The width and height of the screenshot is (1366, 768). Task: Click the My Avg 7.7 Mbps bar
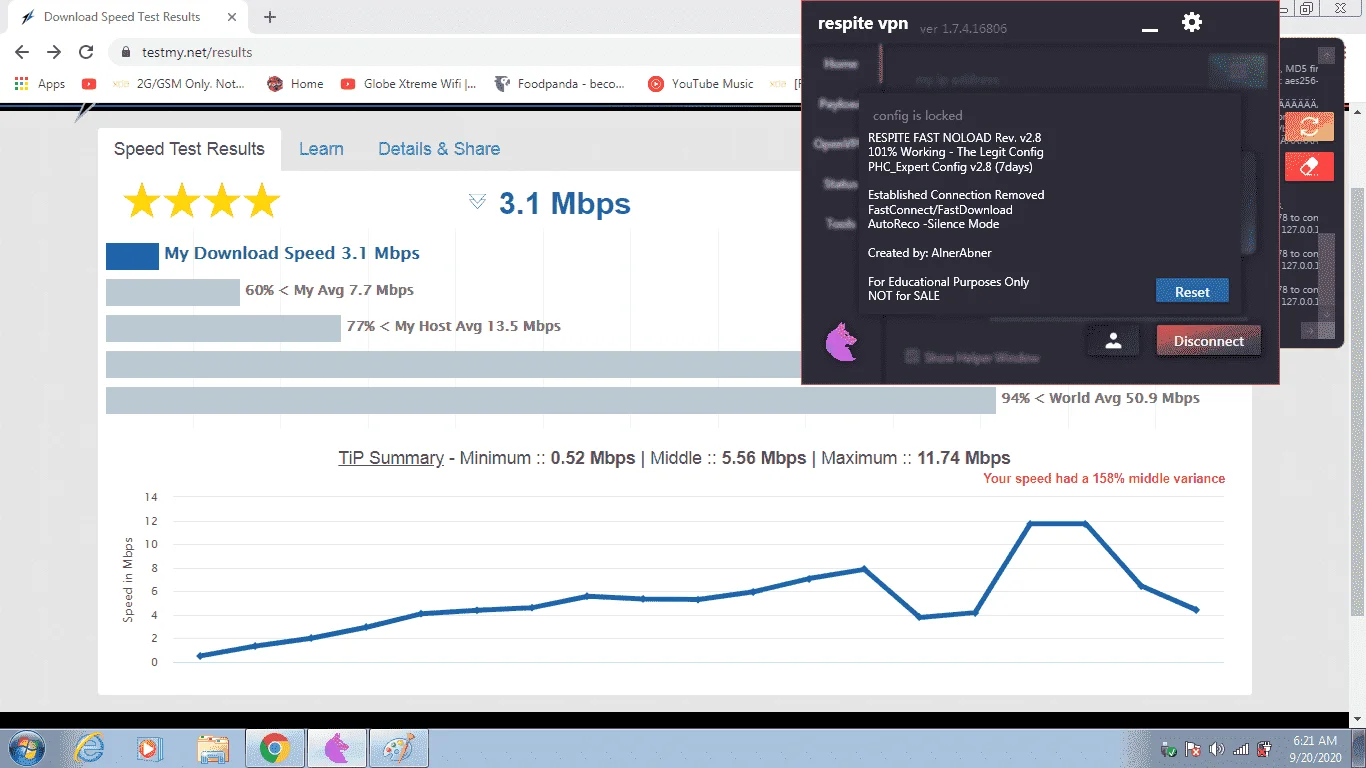pos(173,292)
